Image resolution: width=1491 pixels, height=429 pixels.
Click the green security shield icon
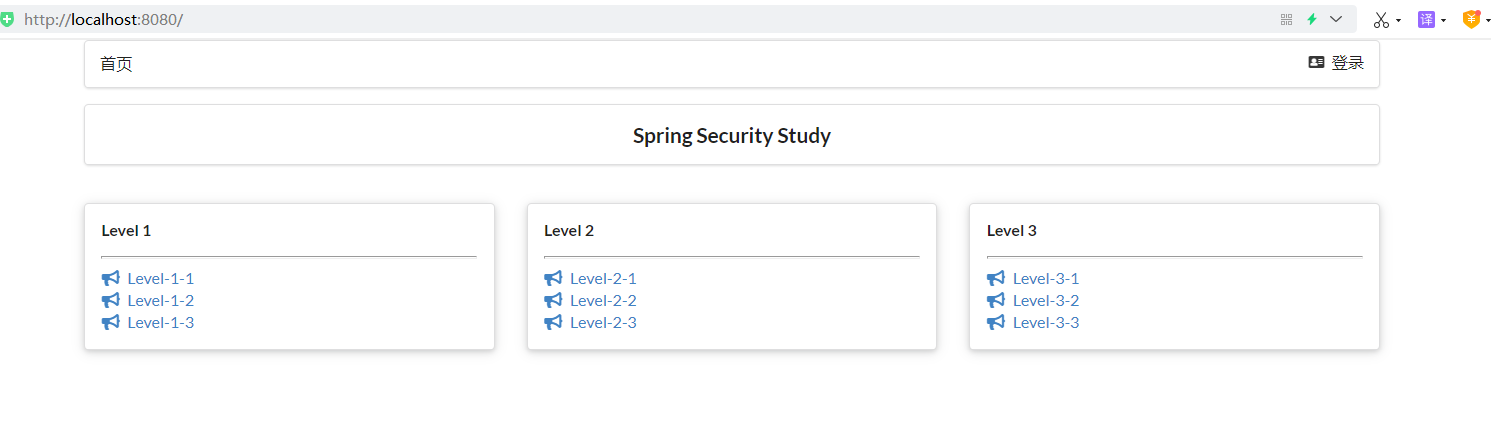8,19
